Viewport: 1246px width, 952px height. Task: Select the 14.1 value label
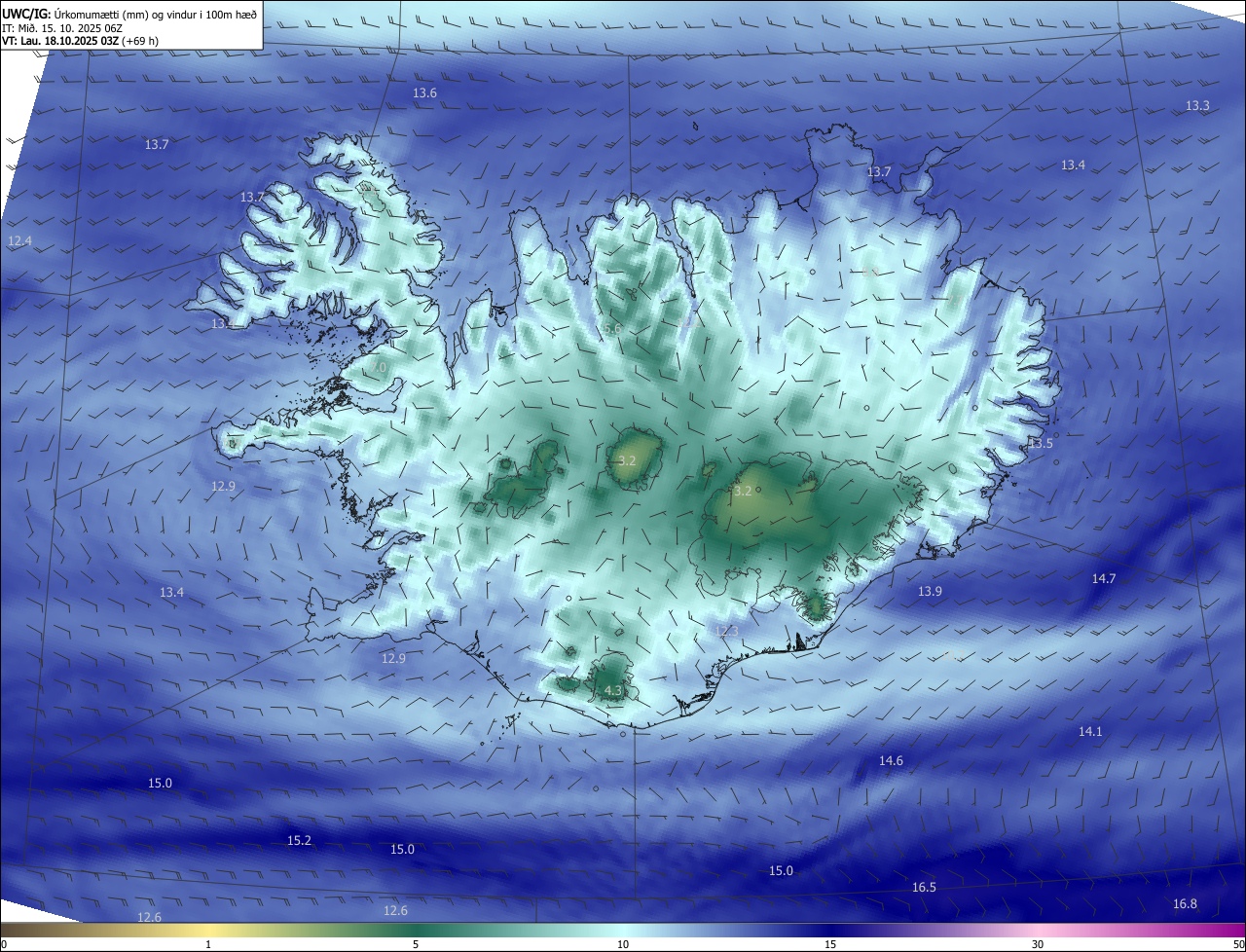1090,731
